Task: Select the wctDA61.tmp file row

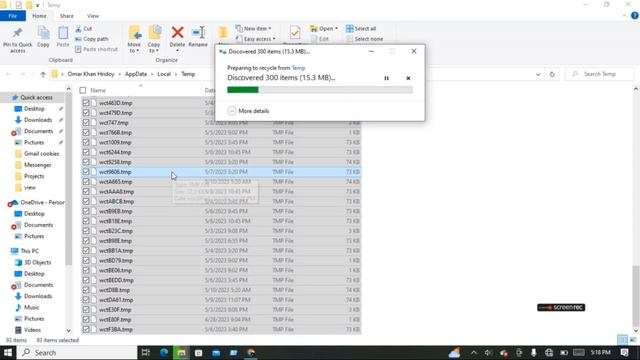Action: [x=221, y=300]
